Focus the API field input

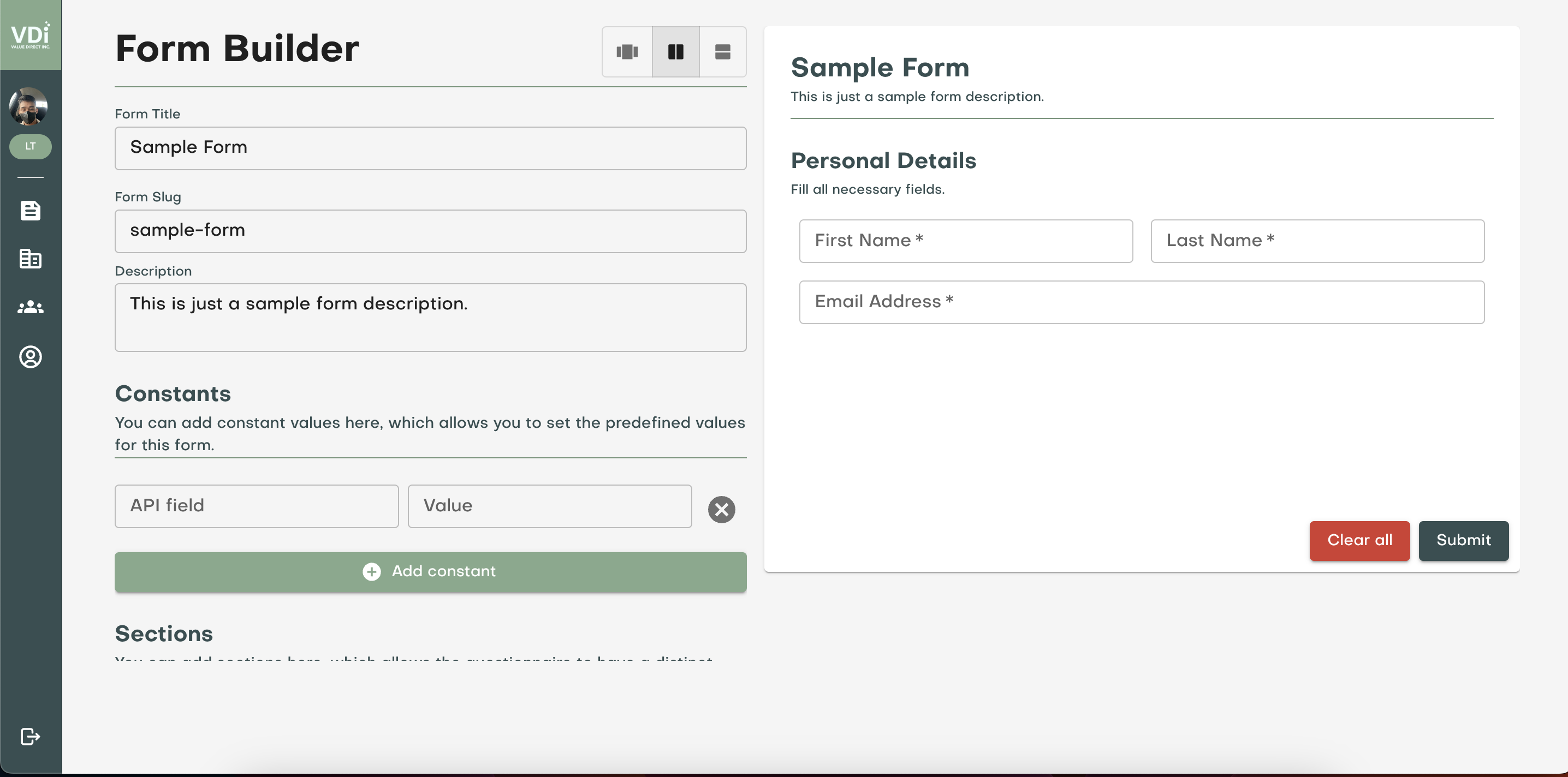pyautogui.click(x=256, y=506)
